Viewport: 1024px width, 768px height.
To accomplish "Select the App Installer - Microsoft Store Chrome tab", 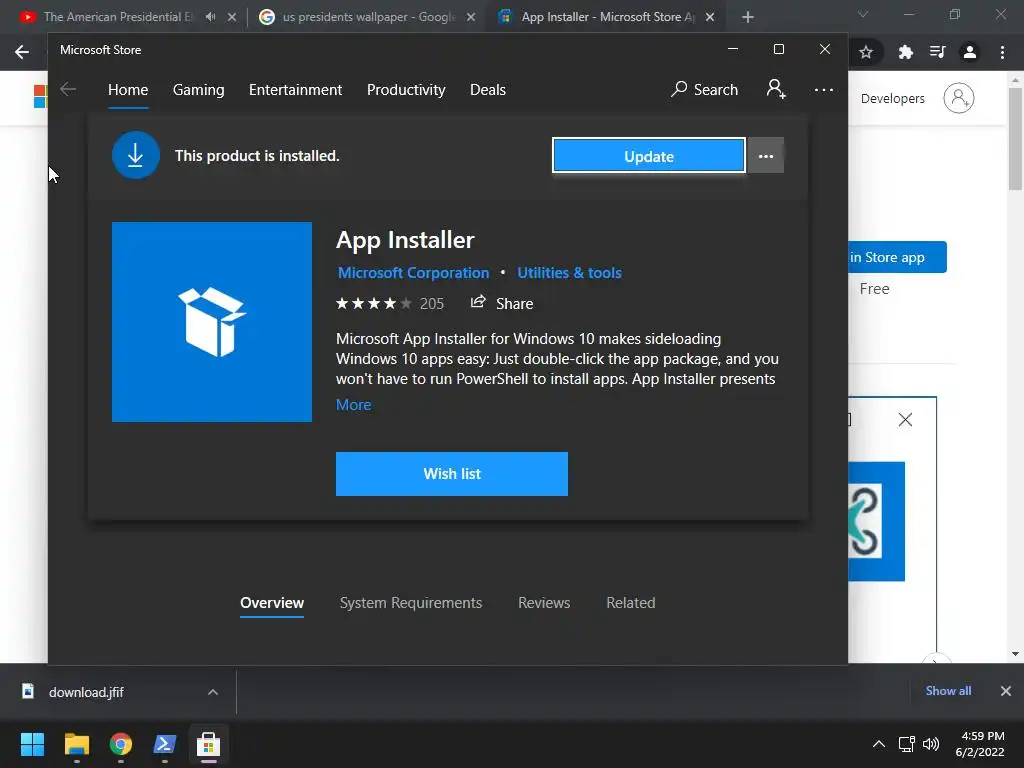I will click(607, 17).
